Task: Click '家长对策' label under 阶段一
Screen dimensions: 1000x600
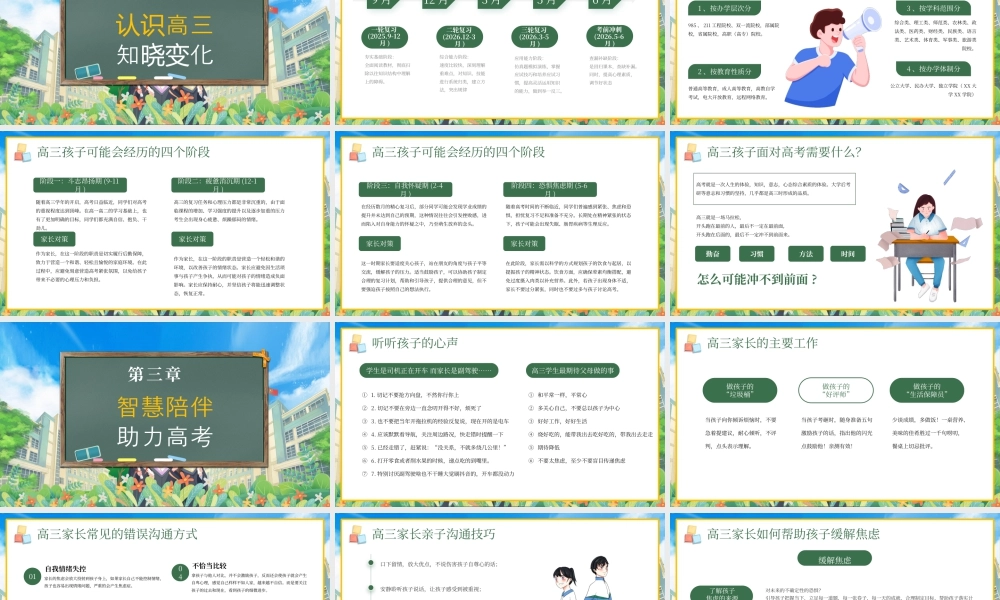Action: coord(54,239)
